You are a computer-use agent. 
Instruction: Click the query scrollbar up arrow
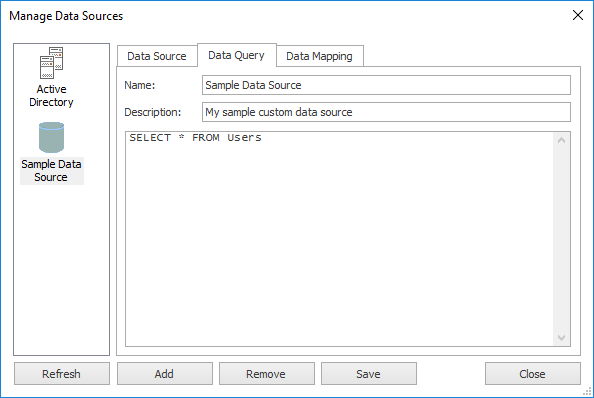click(561, 140)
